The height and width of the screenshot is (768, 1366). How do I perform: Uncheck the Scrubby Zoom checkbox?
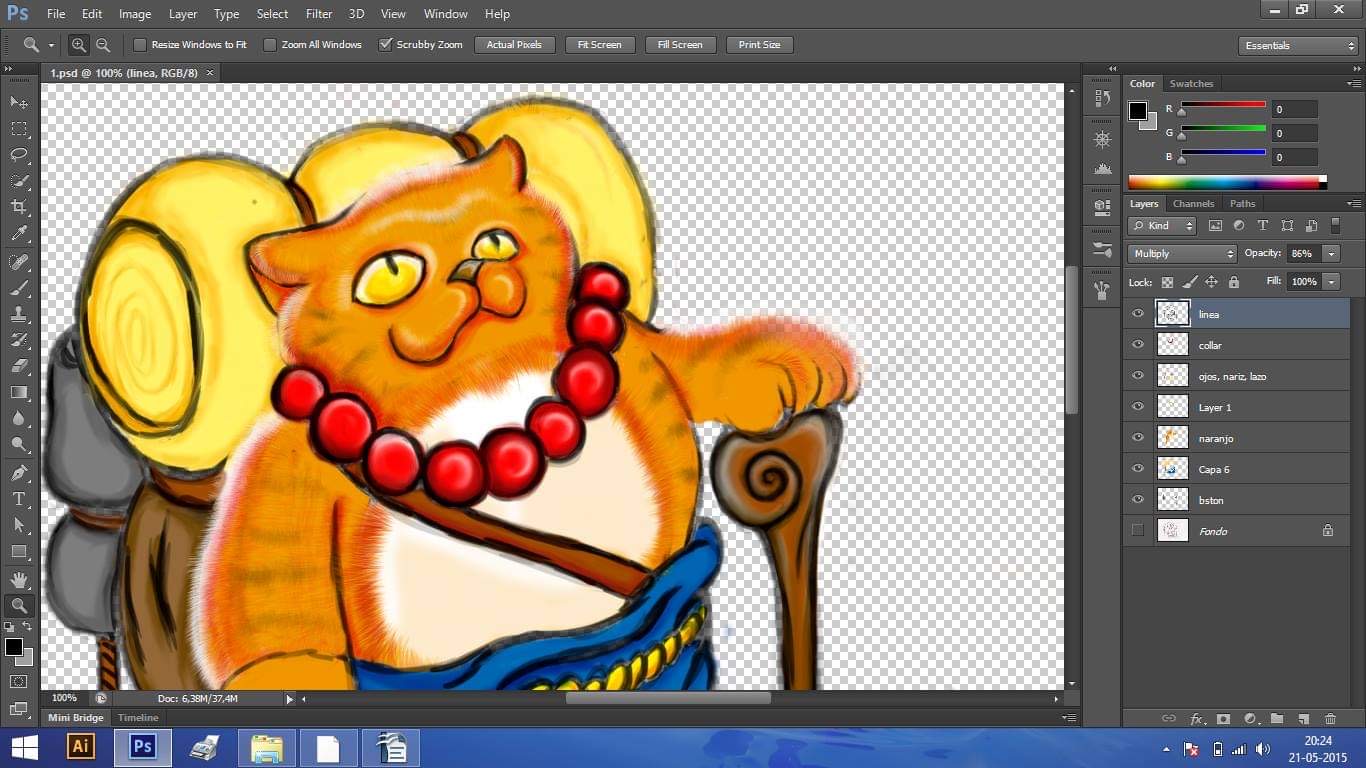pyautogui.click(x=385, y=45)
